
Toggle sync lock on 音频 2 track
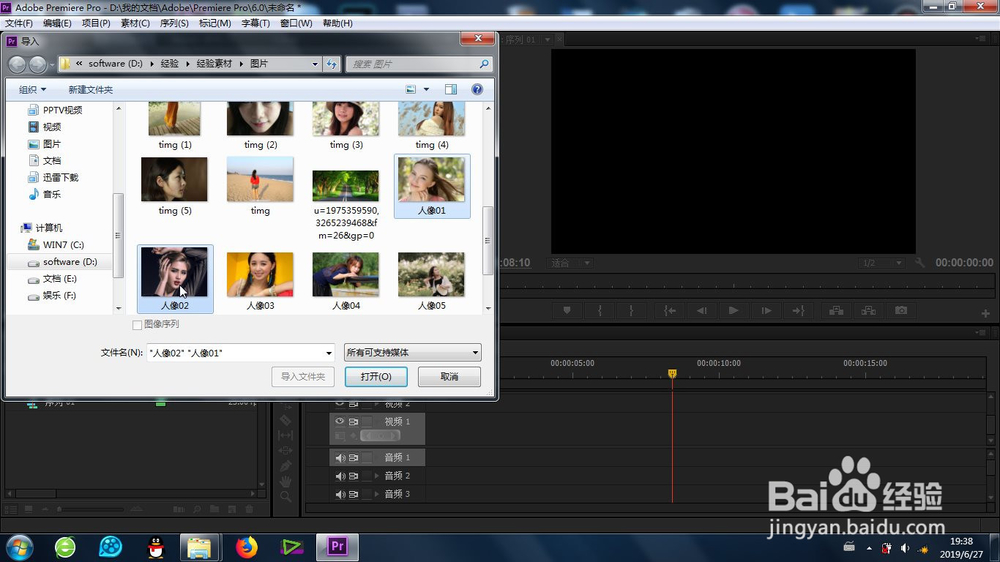353,476
